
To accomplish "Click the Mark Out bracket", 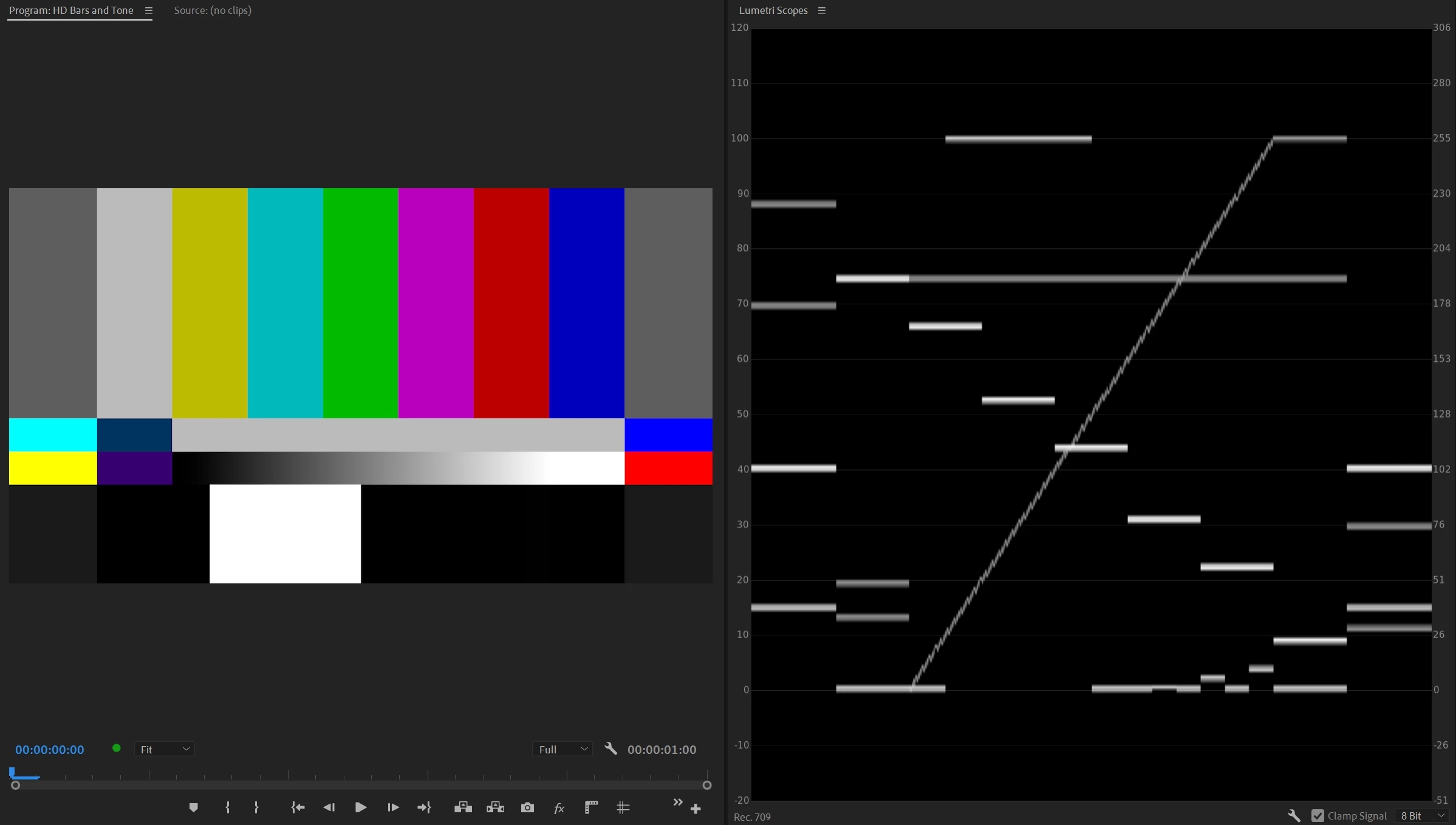I will point(256,807).
